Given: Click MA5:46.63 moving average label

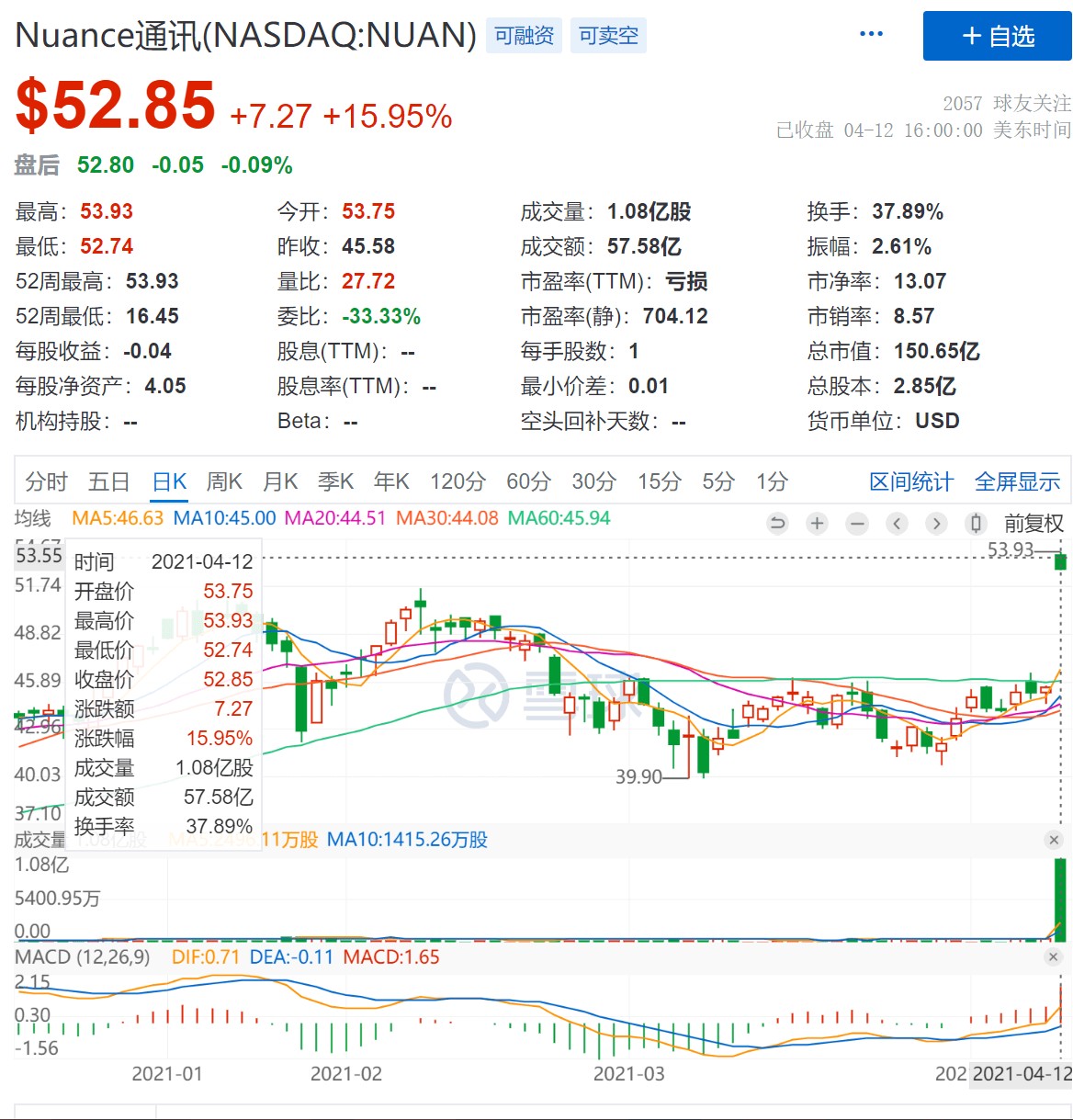Looking at the screenshot, I should 118,518.
